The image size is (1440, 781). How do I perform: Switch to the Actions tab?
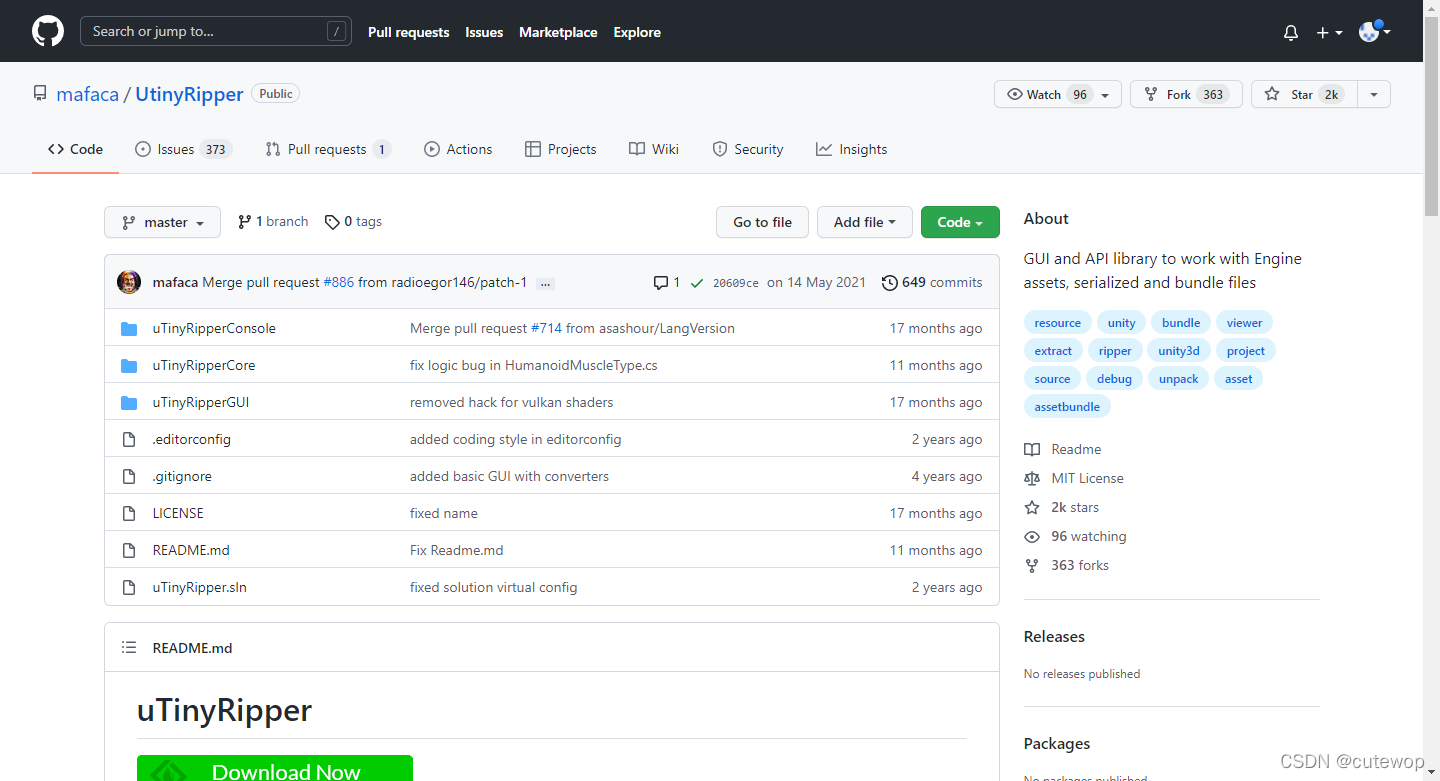point(458,149)
